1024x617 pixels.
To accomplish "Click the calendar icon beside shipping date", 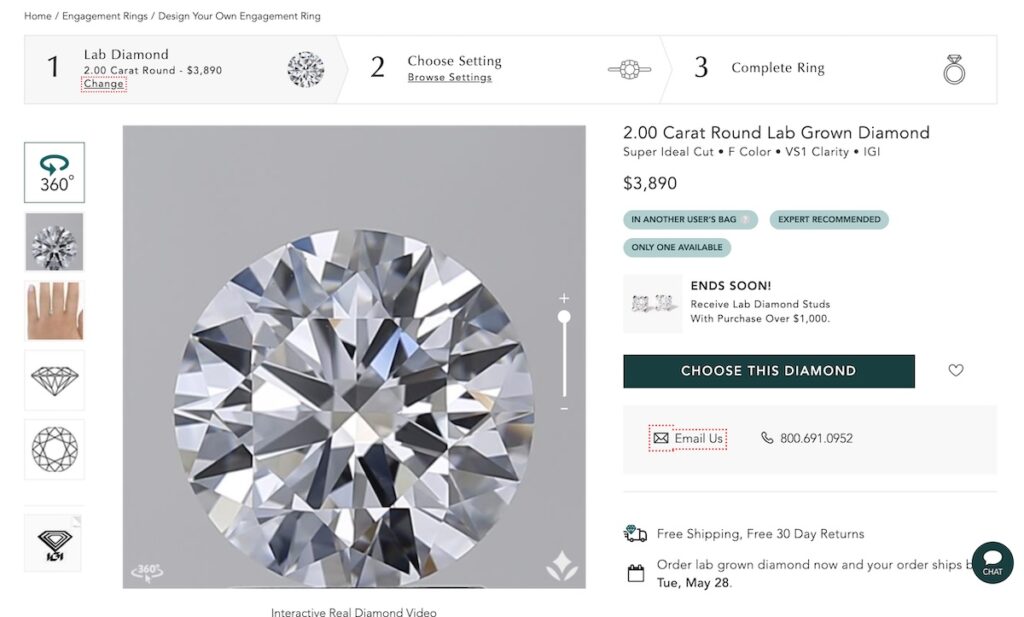I will [636, 572].
